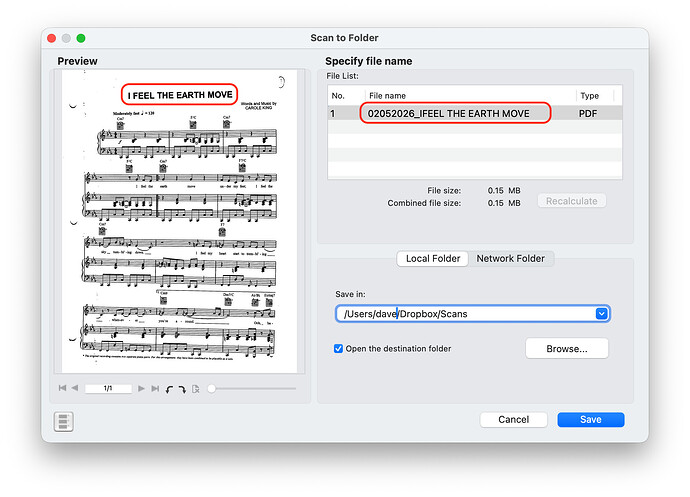Click the Save button

tap(590, 419)
